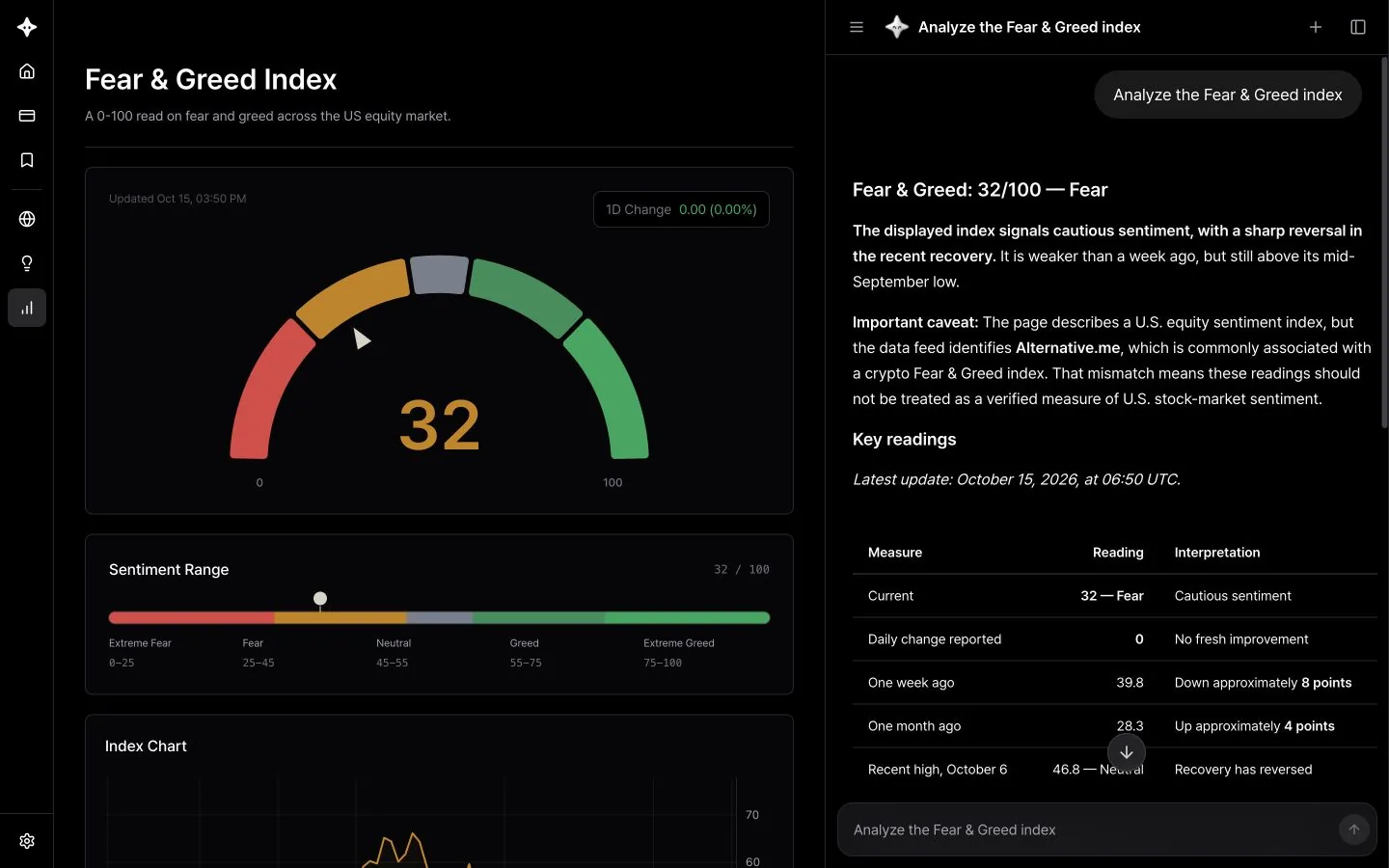Click the gauge scale label 100
Viewport: 1389px width, 868px height.
click(x=613, y=482)
